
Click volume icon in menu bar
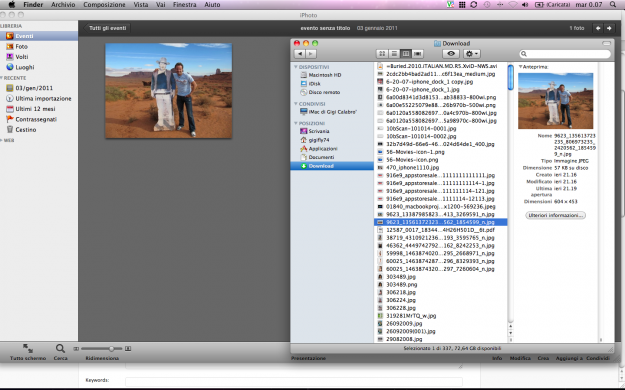point(525,5)
